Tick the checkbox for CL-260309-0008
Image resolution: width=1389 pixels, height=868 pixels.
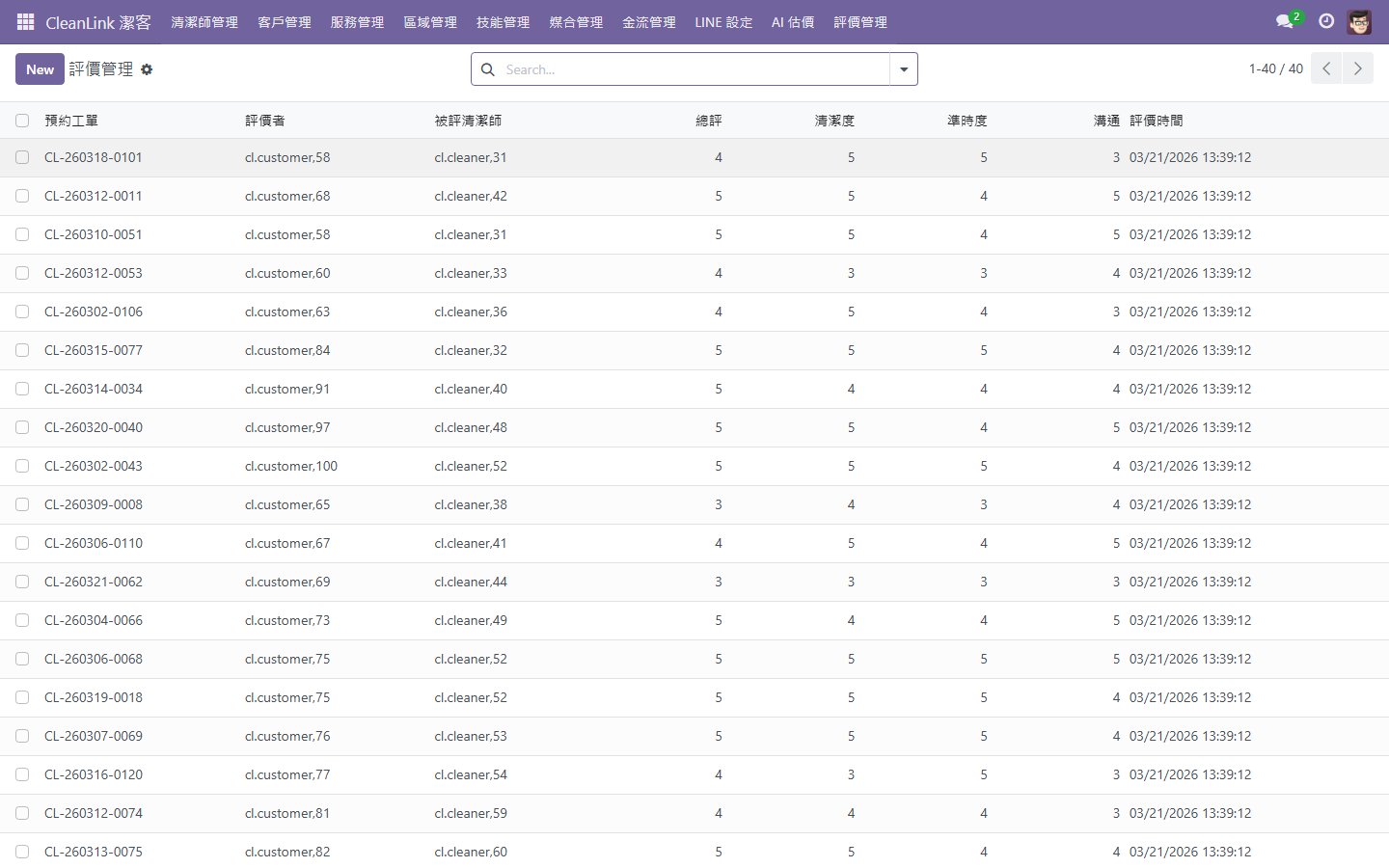pos(22,504)
